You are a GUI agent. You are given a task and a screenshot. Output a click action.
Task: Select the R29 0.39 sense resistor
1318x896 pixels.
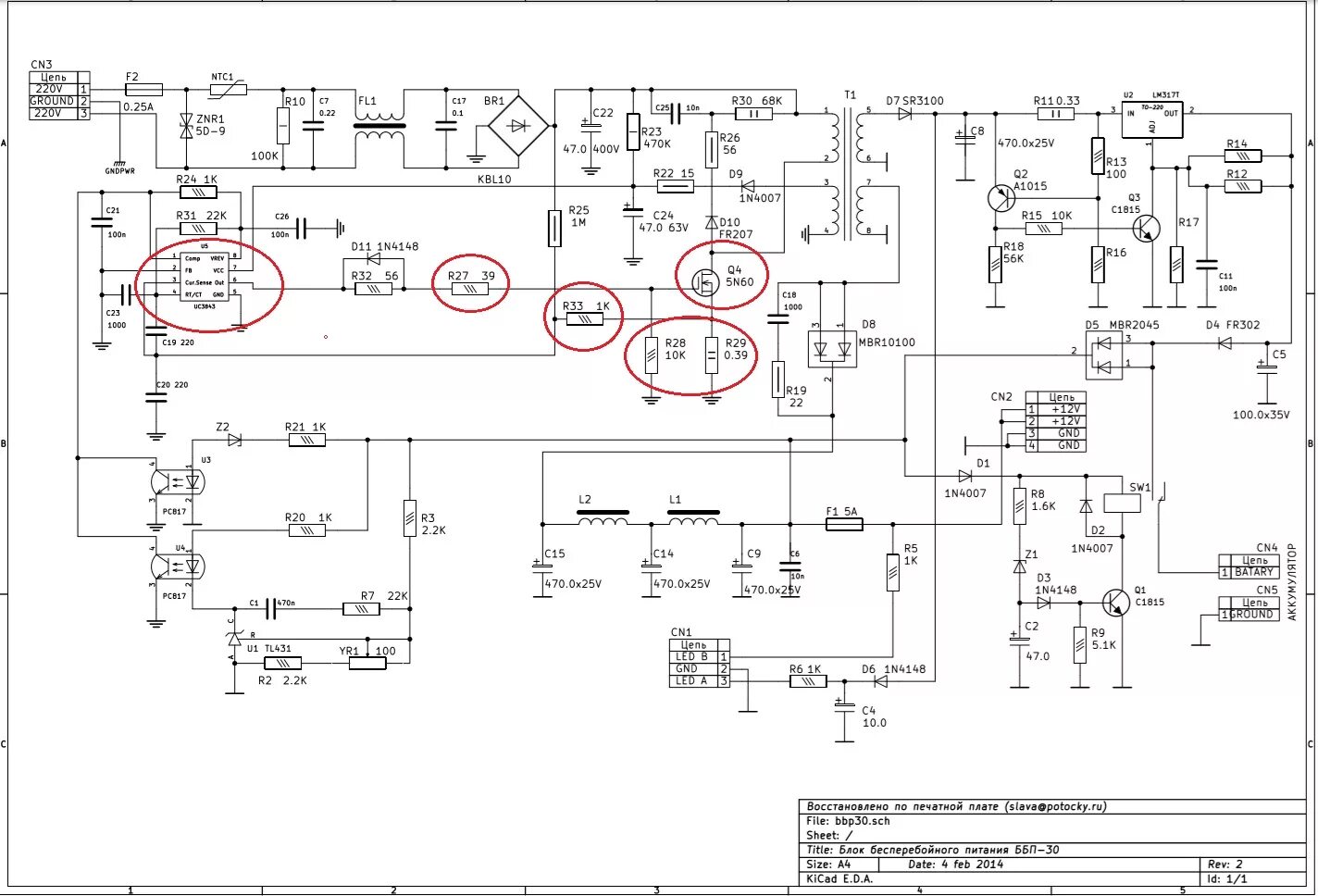(x=711, y=355)
